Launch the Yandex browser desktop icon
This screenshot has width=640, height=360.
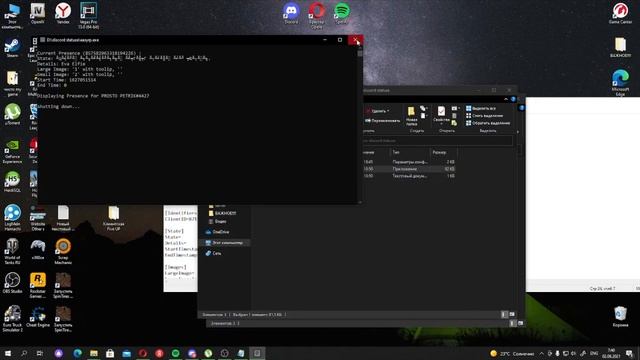pos(63,13)
